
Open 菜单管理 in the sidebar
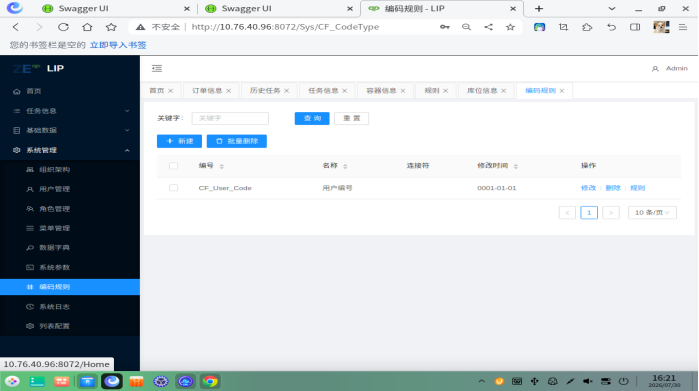click(x=70, y=228)
